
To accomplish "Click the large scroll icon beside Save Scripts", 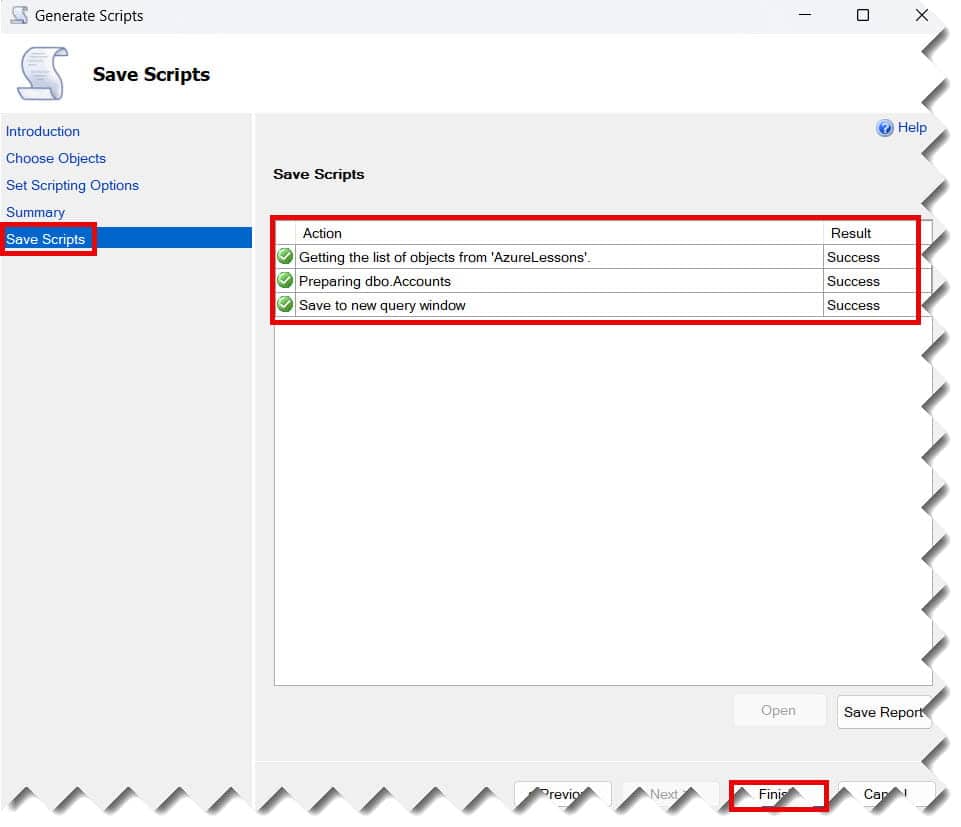I will [43, 74].
